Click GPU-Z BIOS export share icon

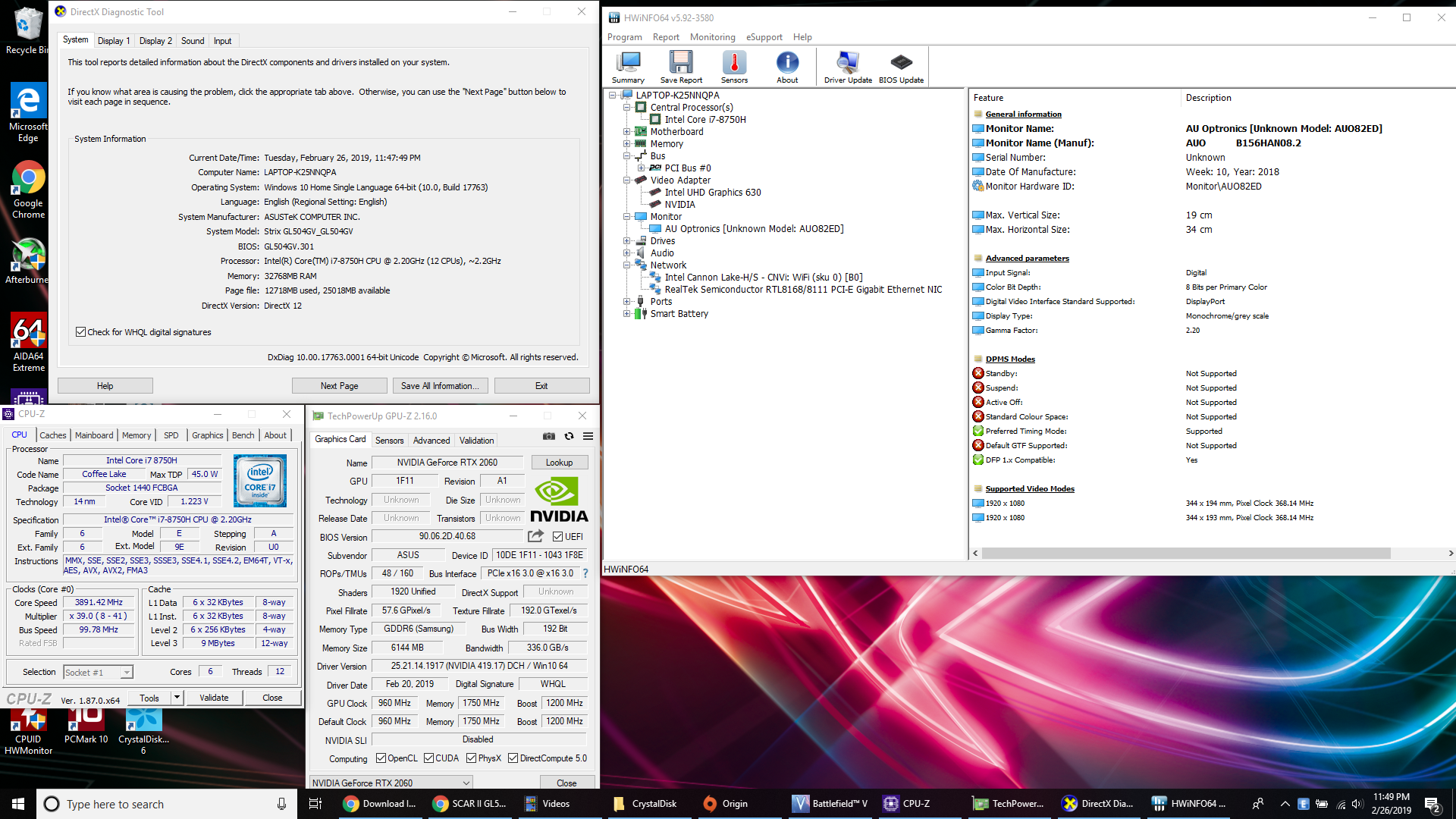[x=535, y=536]
